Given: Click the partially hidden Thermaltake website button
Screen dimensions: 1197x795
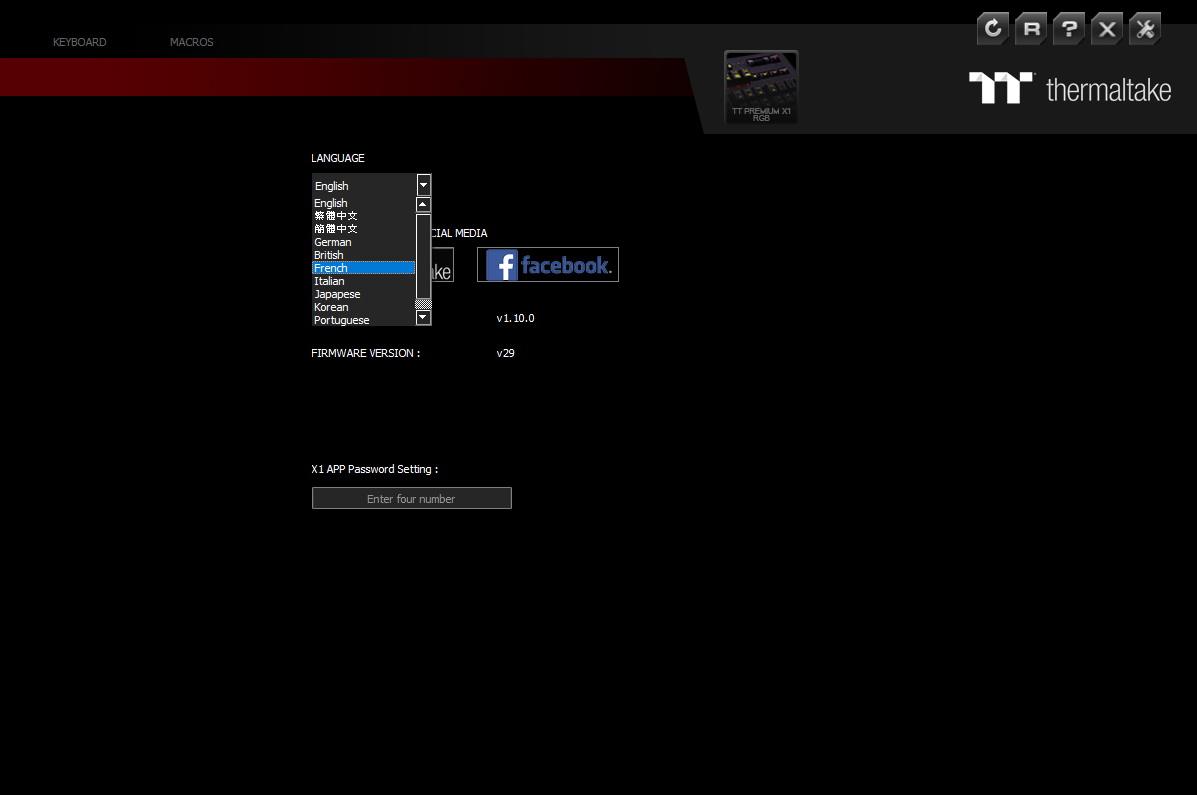Looking at the screenshot, I should [x=435, y=264].
